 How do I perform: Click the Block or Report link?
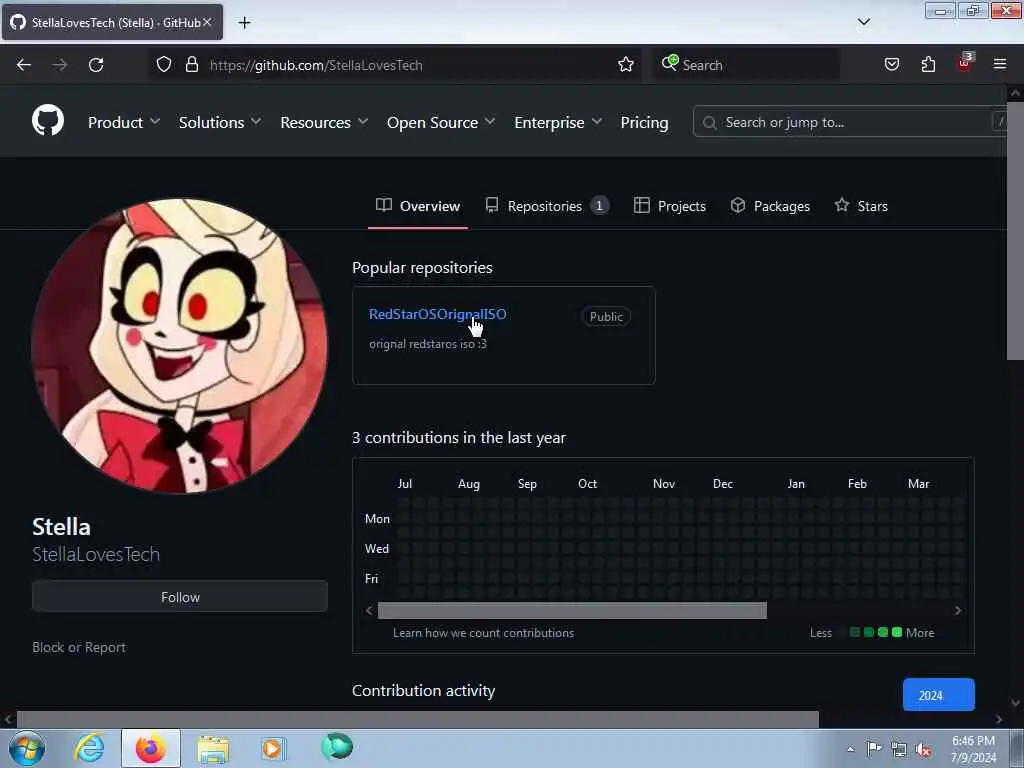(x=79, y=647)
